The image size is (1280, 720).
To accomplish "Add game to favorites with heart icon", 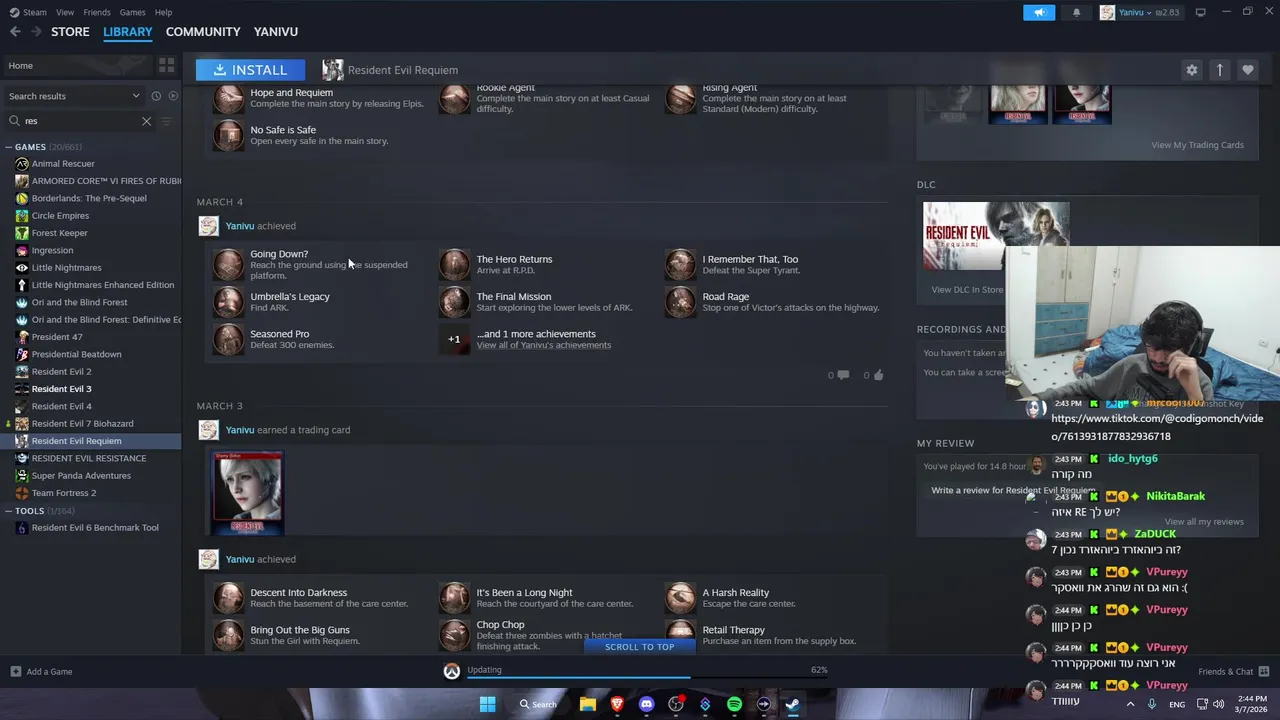I will click(1247, 70).
